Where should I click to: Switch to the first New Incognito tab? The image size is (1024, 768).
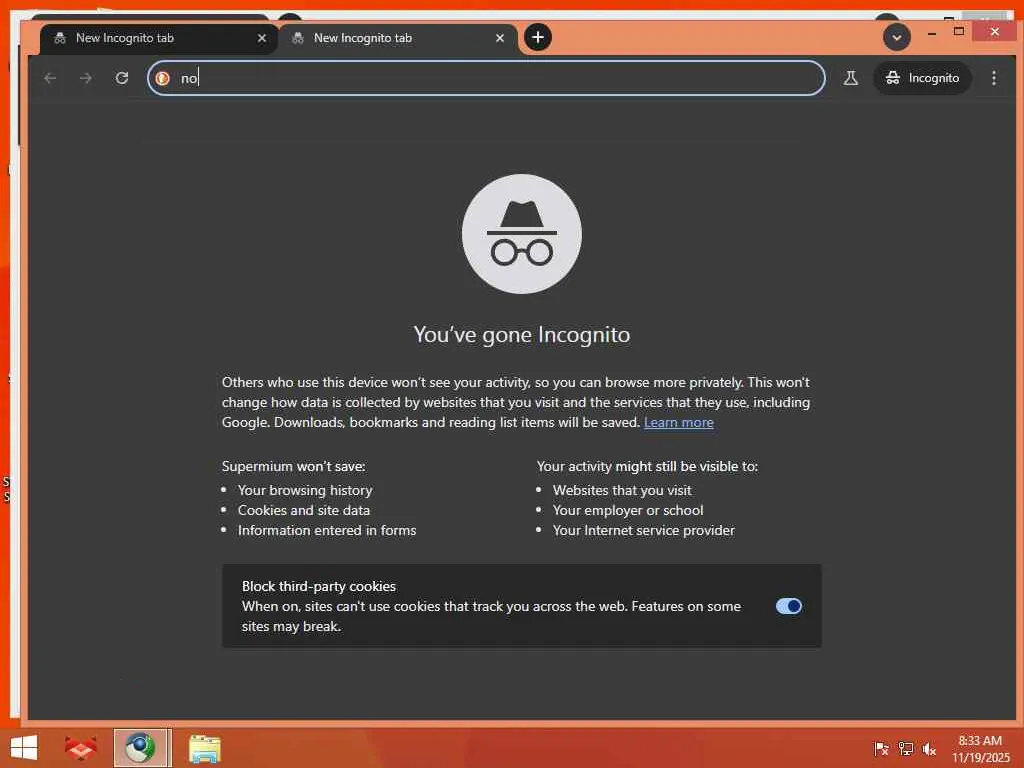[x=159, y=39]
